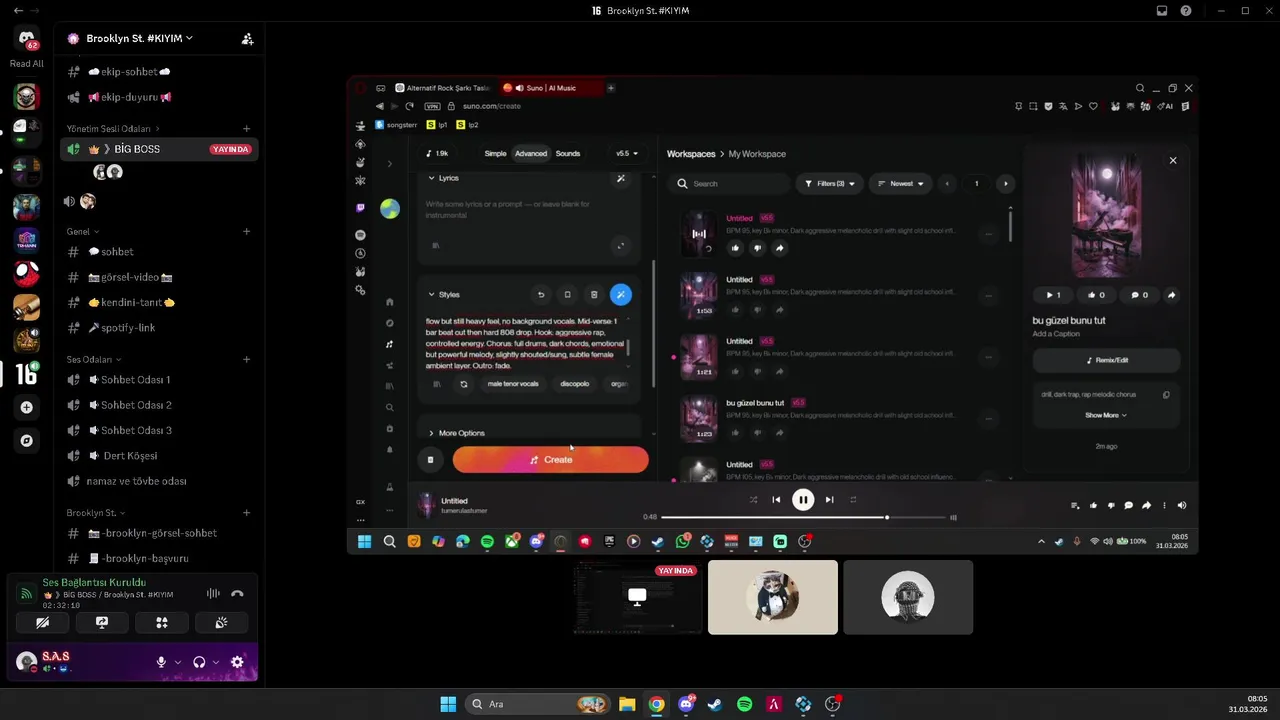The image size is (1280, 720).
Task: Expand Show More in song details
Action: 1106,415
